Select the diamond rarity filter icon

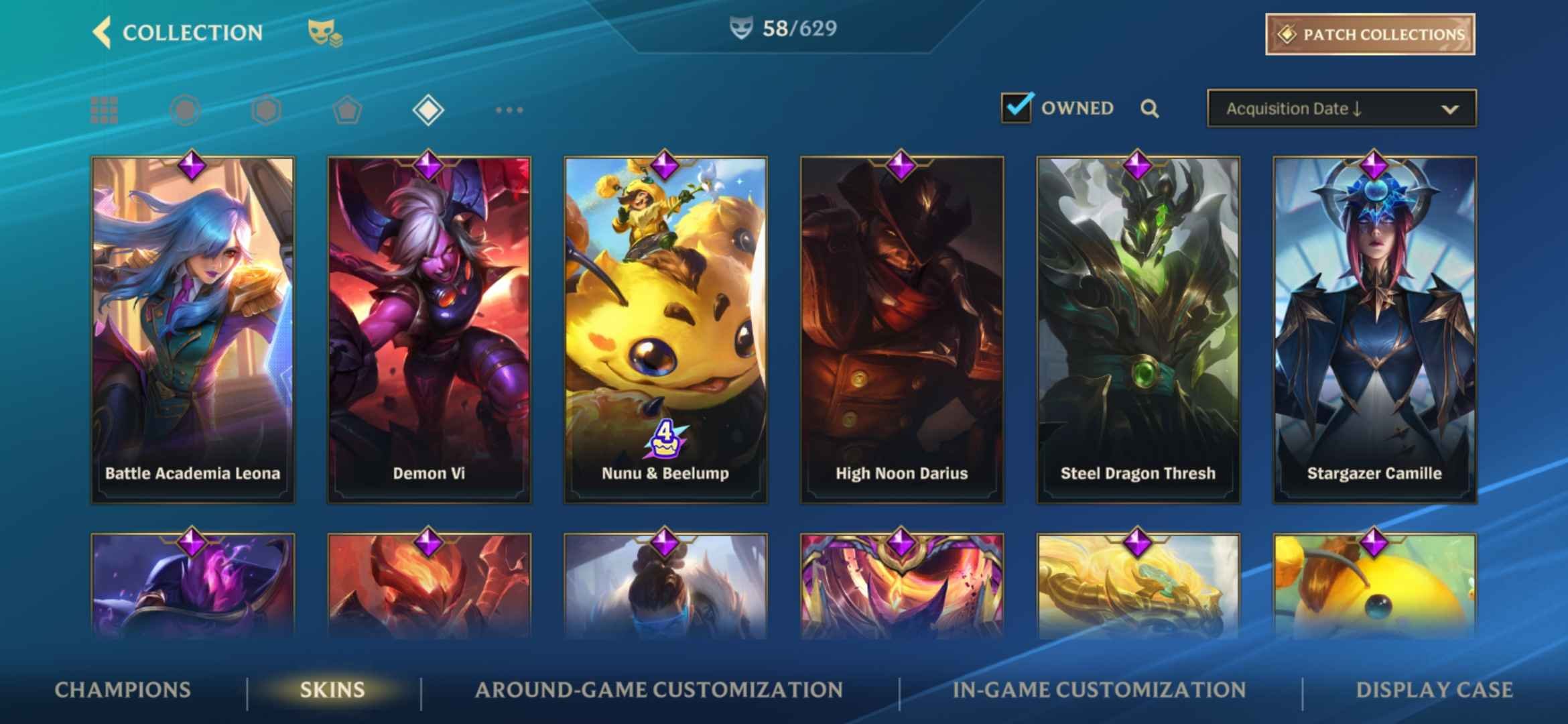point(428,110)
